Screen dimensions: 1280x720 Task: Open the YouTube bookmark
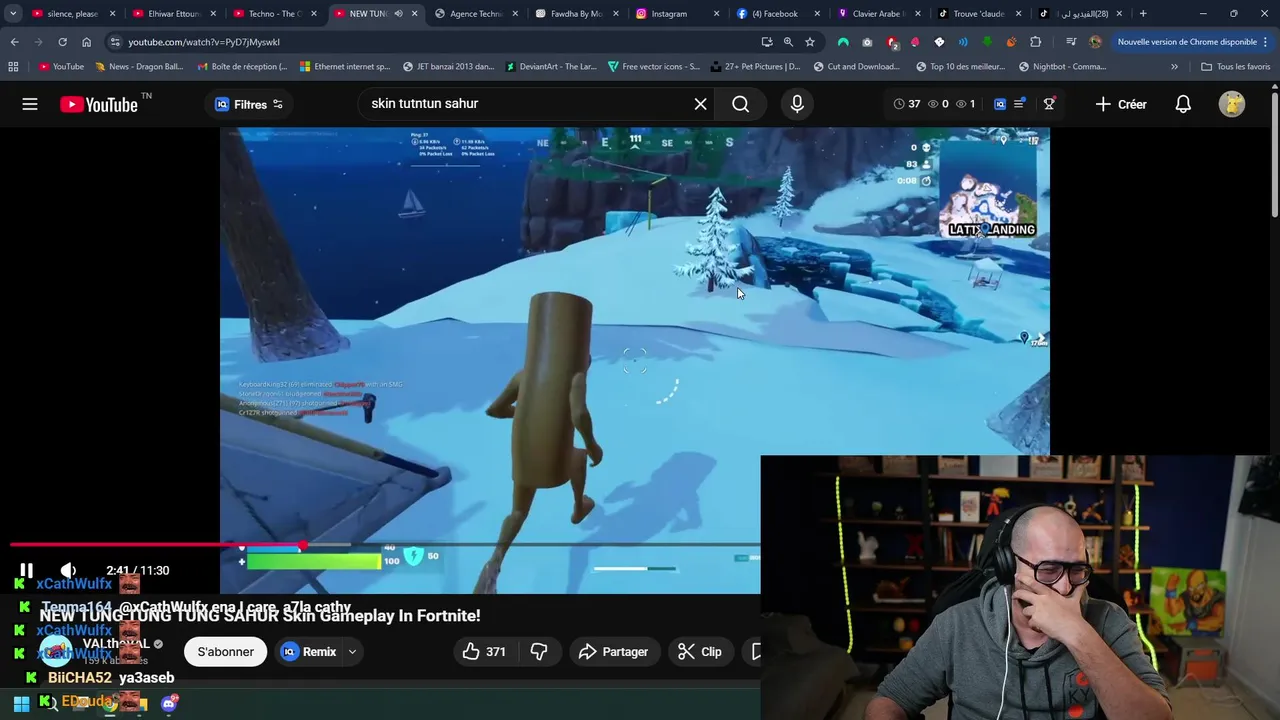(62, 67)
